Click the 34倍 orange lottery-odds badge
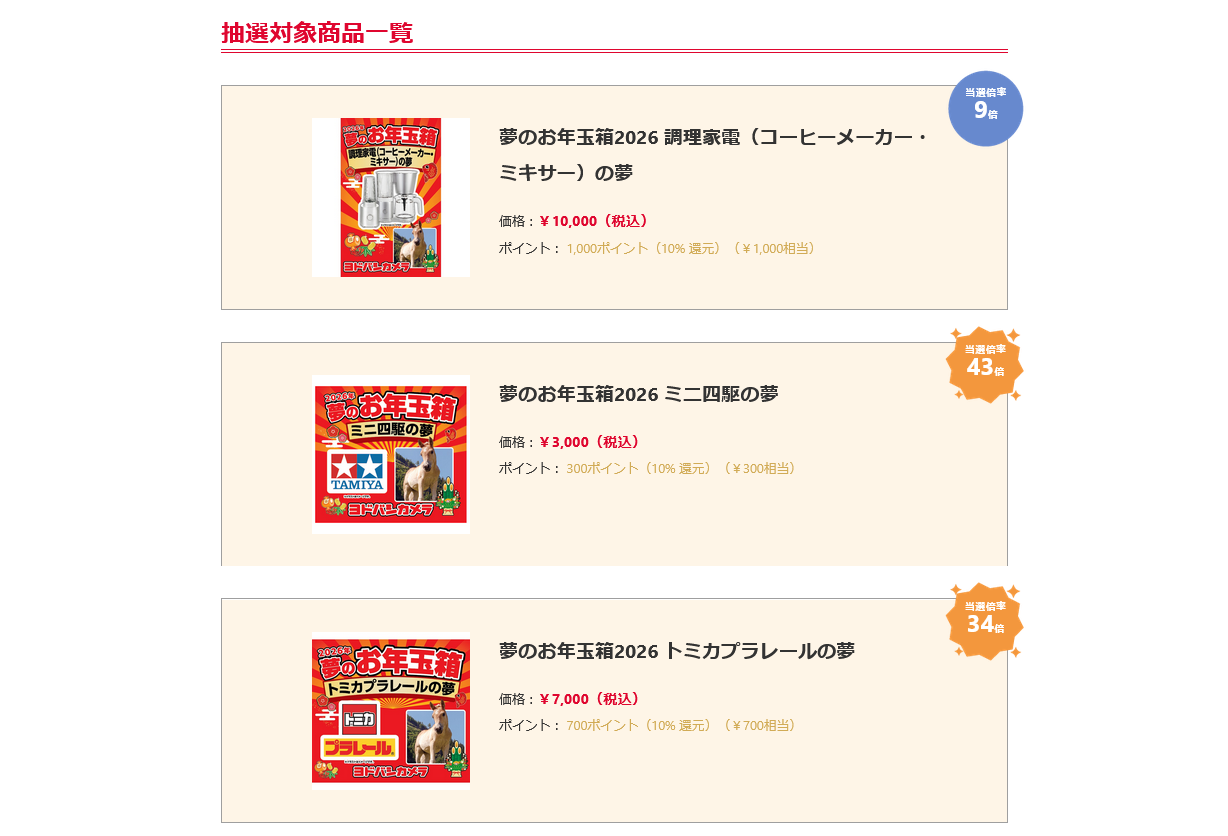The image size is (1228, 836). click(x=985, y=621)
